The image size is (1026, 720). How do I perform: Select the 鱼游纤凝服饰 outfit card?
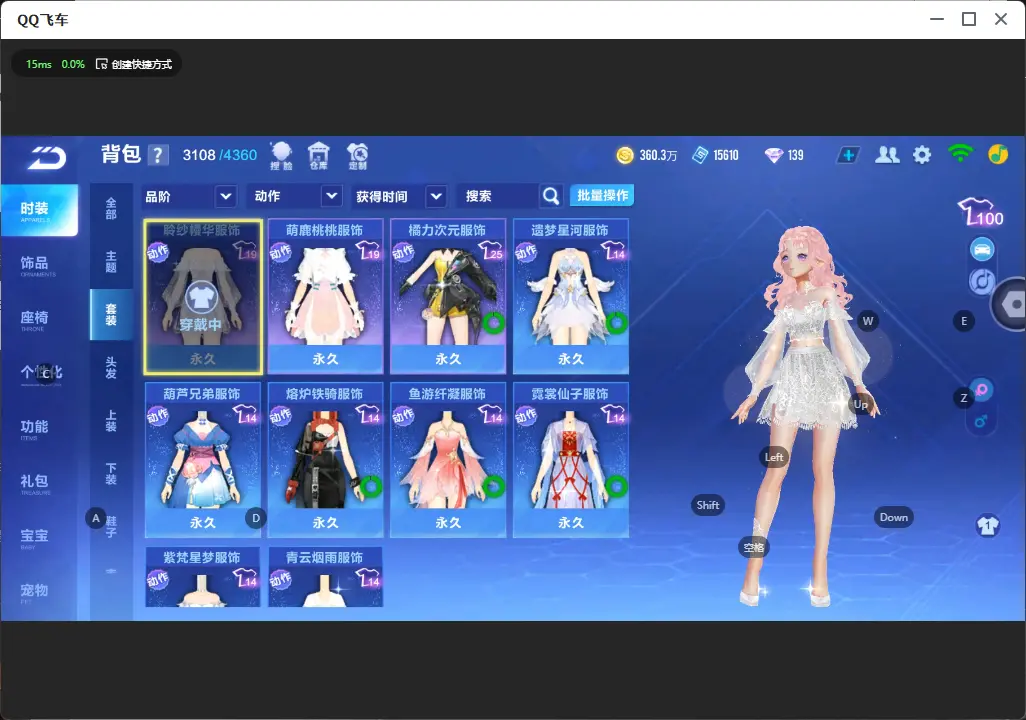[448, 460]
